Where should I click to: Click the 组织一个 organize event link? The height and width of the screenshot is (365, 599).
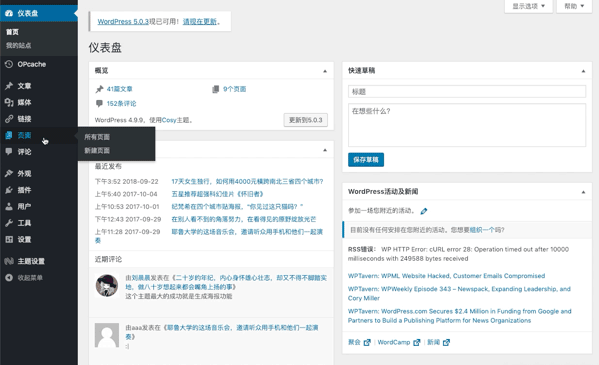482,230
